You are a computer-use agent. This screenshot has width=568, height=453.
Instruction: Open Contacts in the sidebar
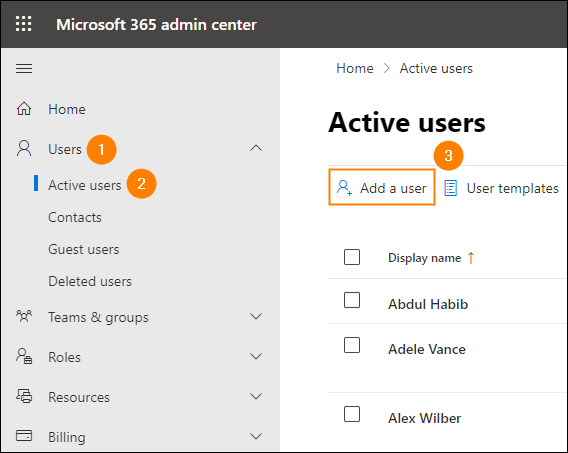click(75, 217)
